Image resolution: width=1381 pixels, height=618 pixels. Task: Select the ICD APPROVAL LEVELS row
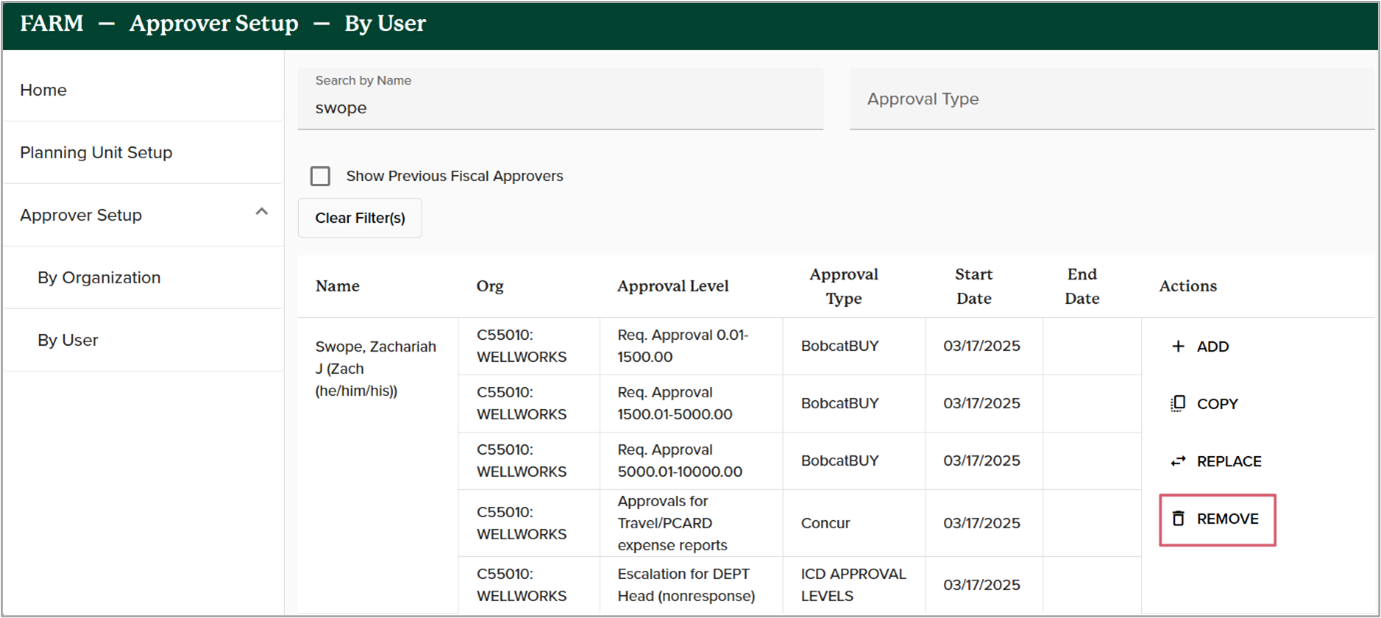point(853,585)
